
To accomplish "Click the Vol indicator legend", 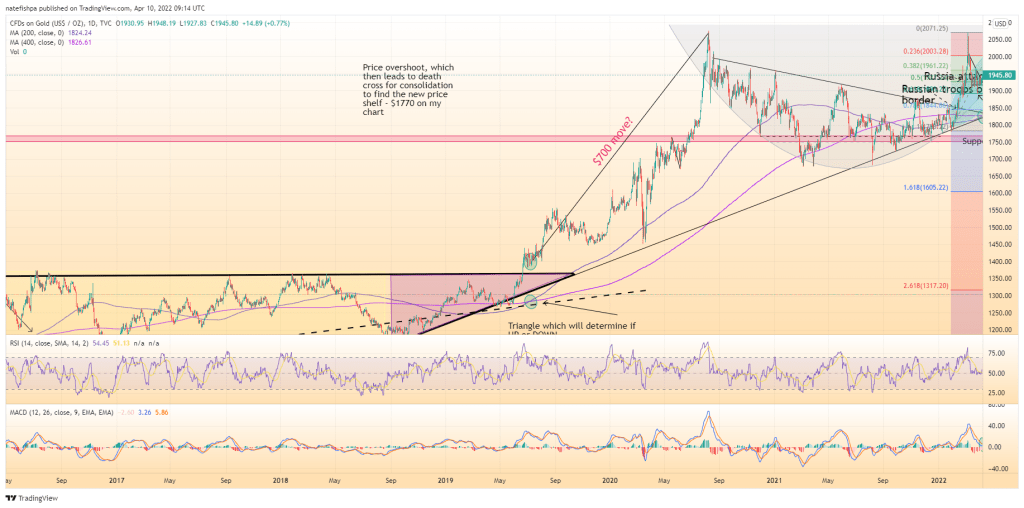I will (x=15, y=51).
